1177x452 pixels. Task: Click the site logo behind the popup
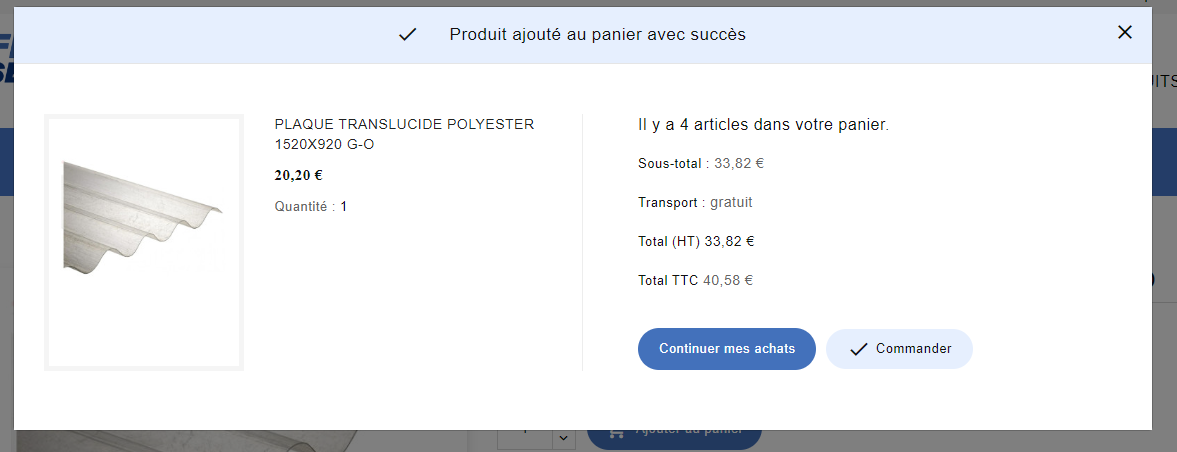[7, 59]
